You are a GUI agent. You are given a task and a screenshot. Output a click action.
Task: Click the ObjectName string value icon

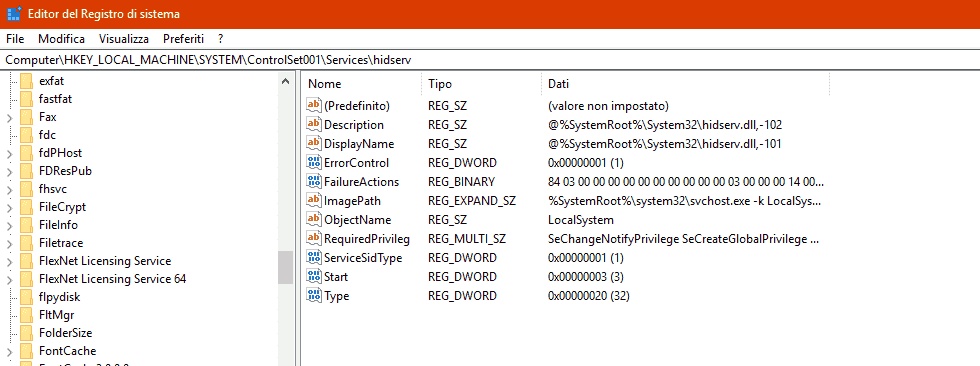tap(314, 219)
